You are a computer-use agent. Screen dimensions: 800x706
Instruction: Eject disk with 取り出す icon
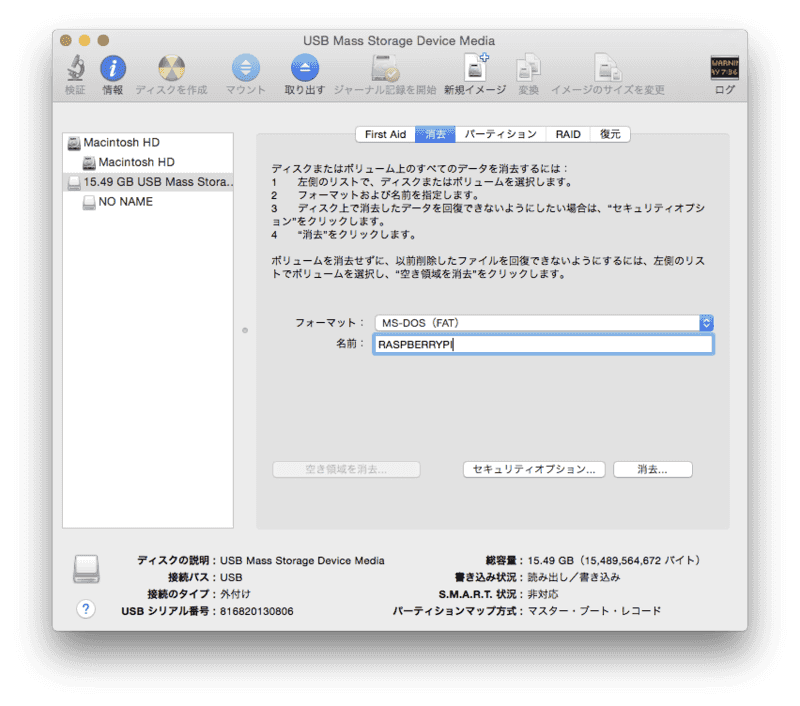(304, 68)
